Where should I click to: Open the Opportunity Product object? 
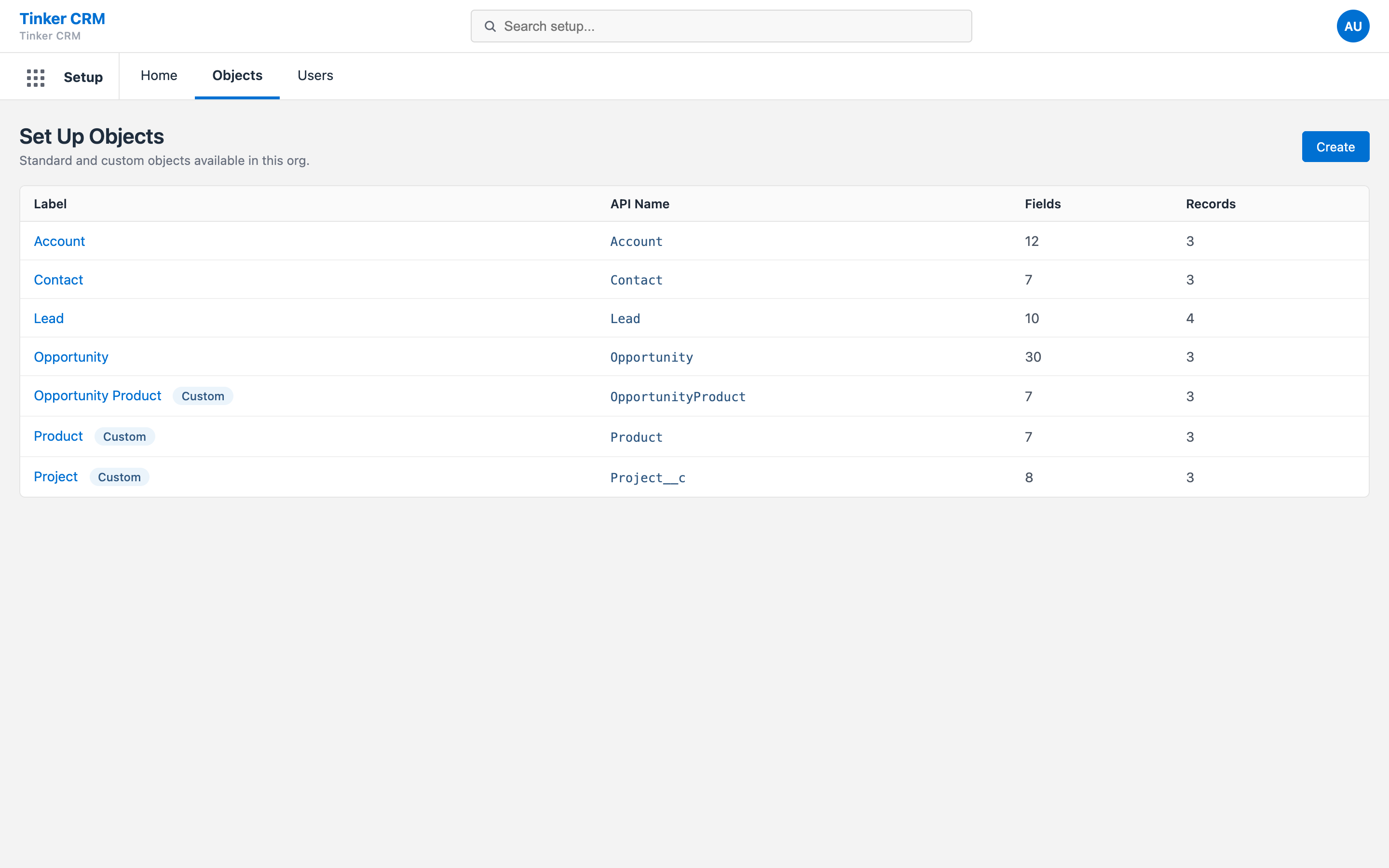click(x=97, y=395)
